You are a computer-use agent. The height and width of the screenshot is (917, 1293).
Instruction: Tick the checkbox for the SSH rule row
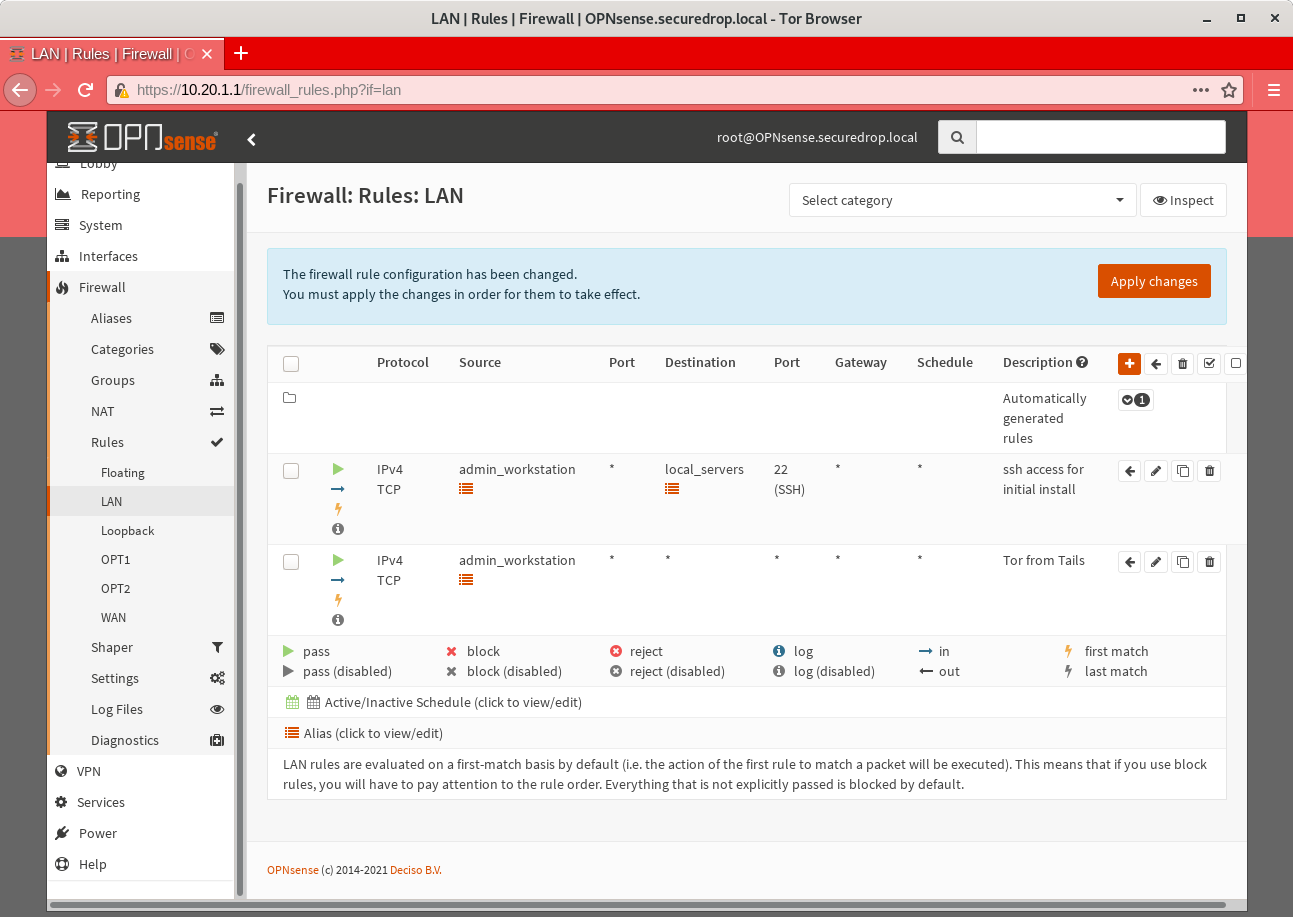(x=291, y=470)
